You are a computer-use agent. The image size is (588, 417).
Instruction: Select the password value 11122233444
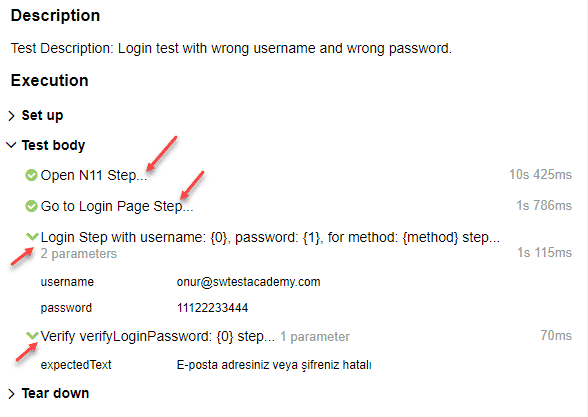(212, 308)
